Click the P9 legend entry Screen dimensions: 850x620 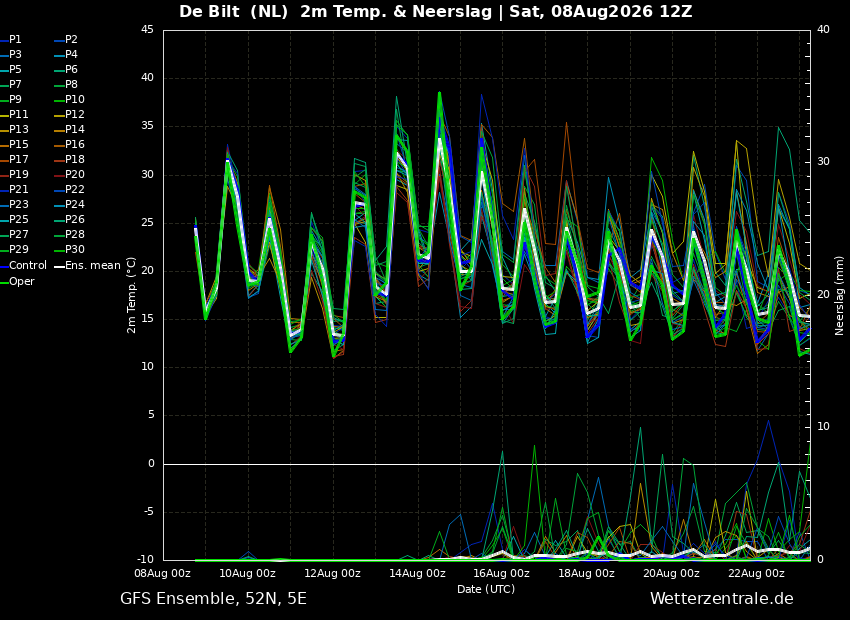(x=11, y=100)
